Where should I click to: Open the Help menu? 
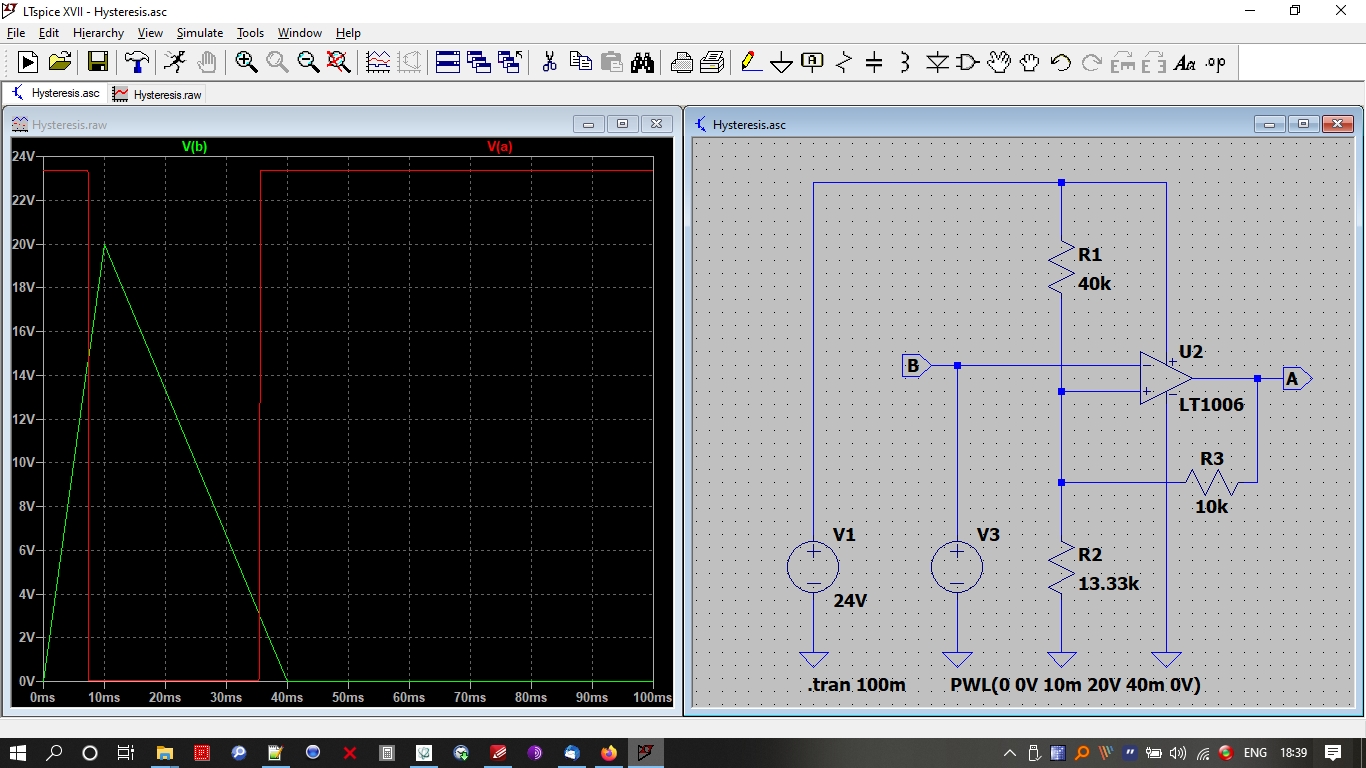pyautogui.click(x=348, y=33)
